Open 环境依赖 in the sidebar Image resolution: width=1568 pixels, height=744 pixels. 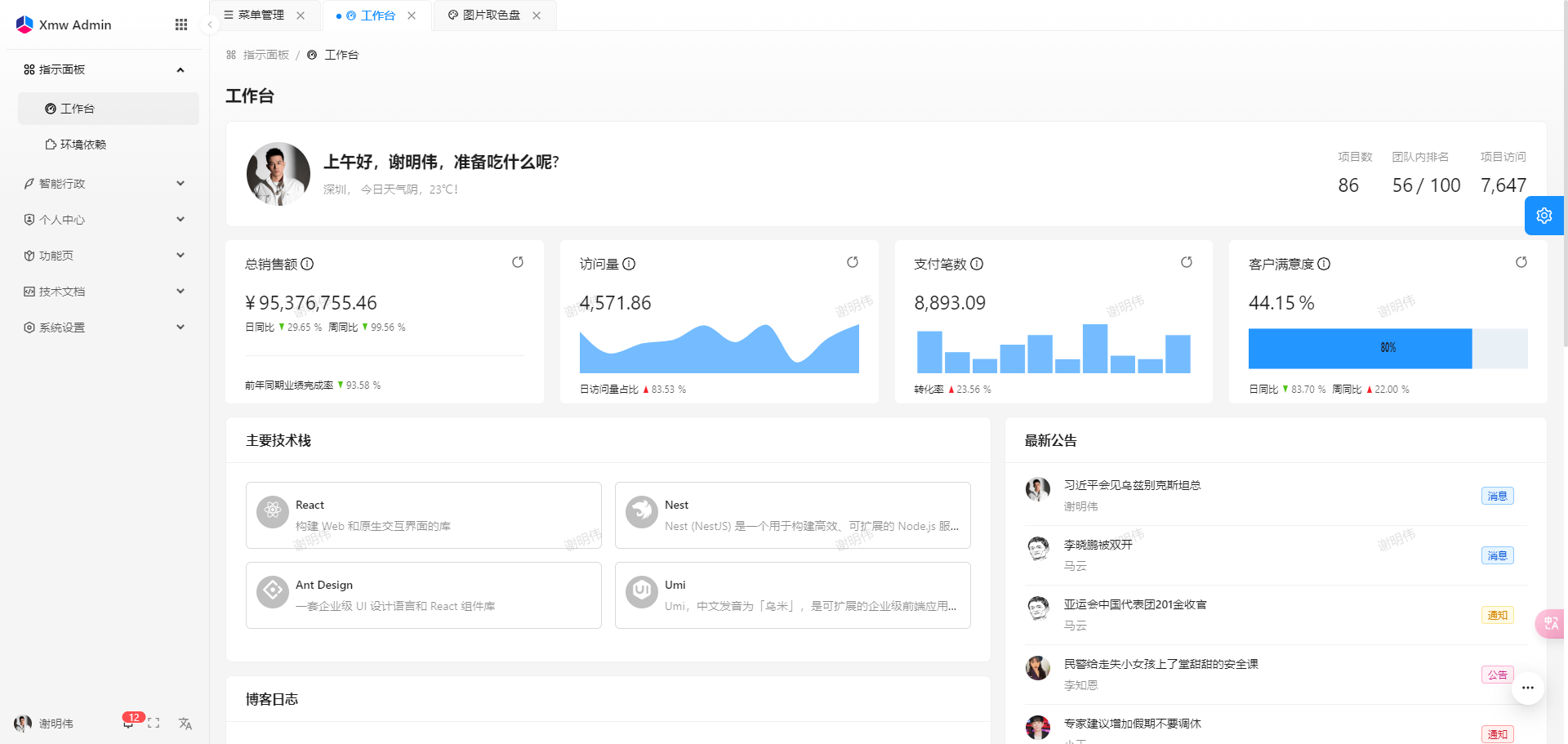[x=109, y=145]
